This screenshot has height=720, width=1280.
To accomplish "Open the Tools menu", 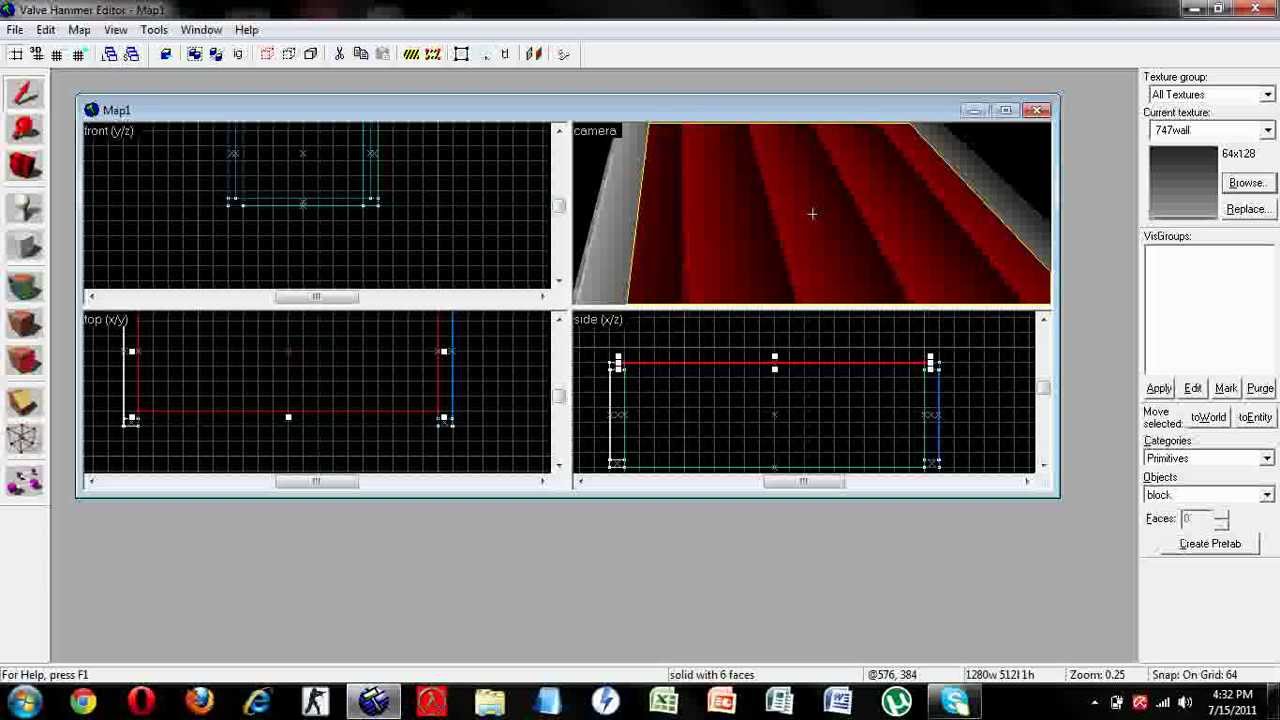I will pos(154,30).
